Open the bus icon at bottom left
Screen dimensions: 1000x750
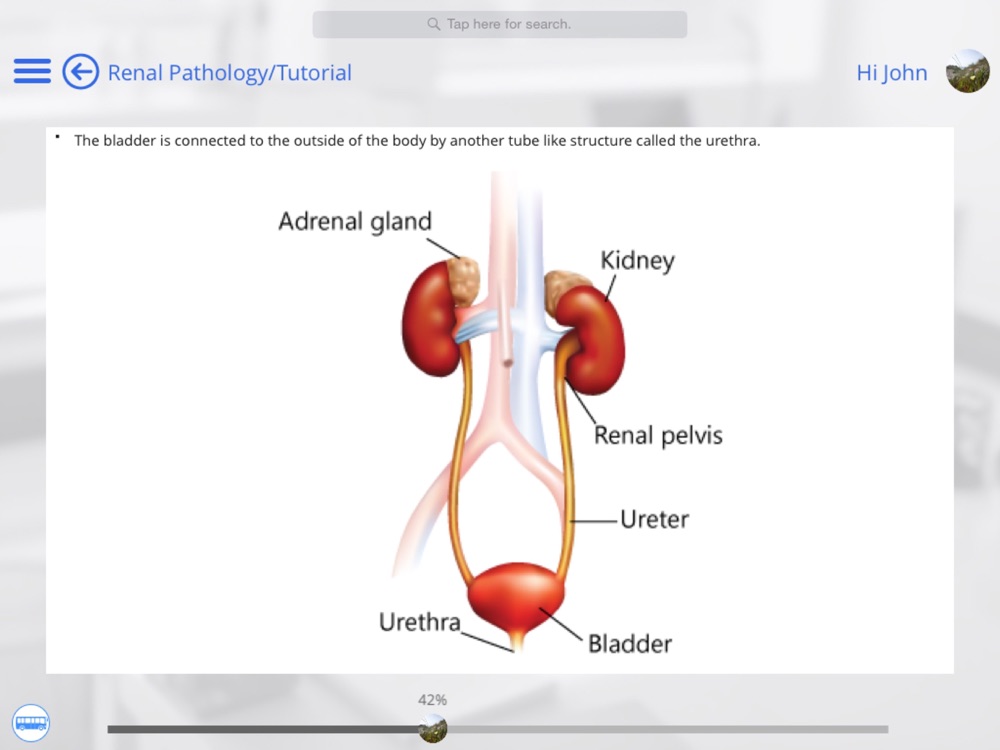tap(31, 723)
